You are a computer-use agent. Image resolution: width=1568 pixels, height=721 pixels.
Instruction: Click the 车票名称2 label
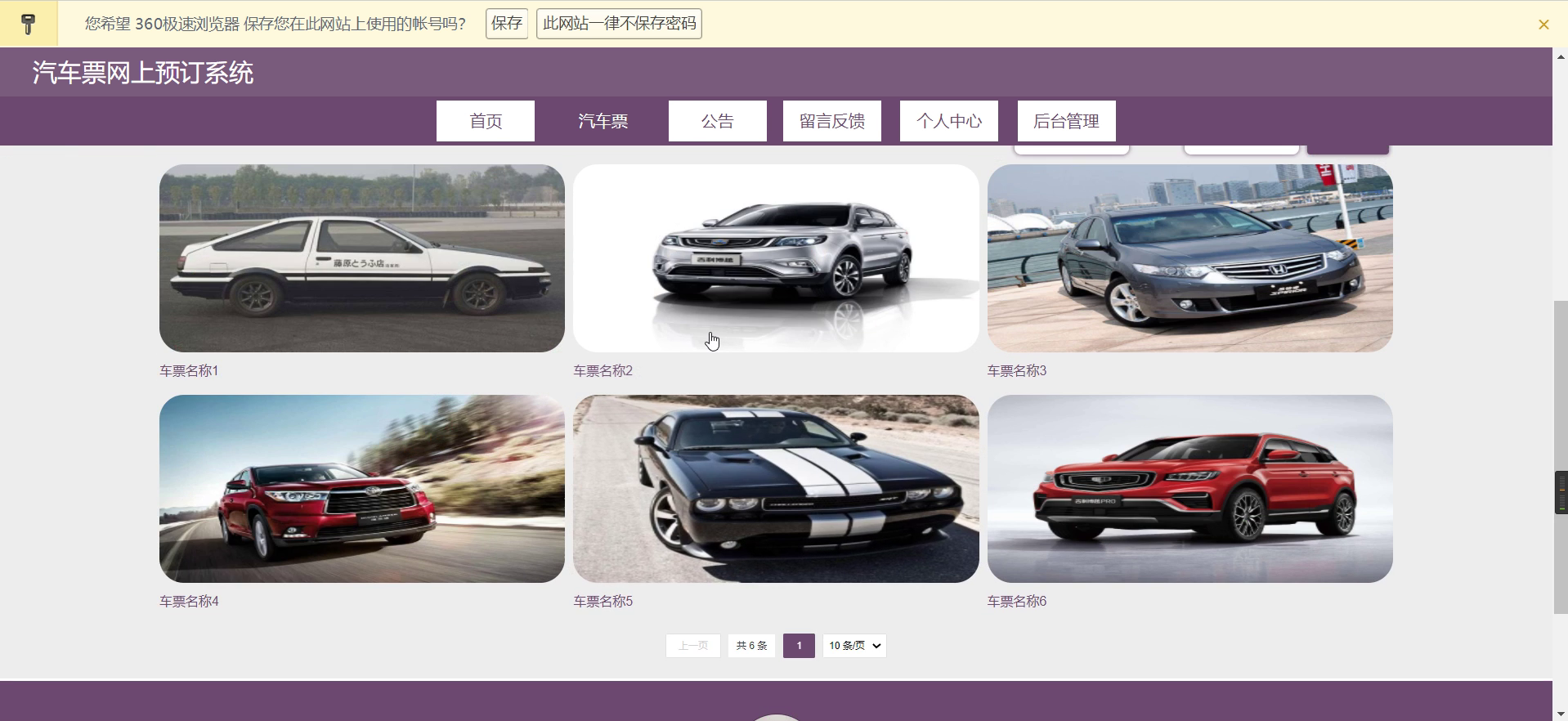tap(603, 371)
